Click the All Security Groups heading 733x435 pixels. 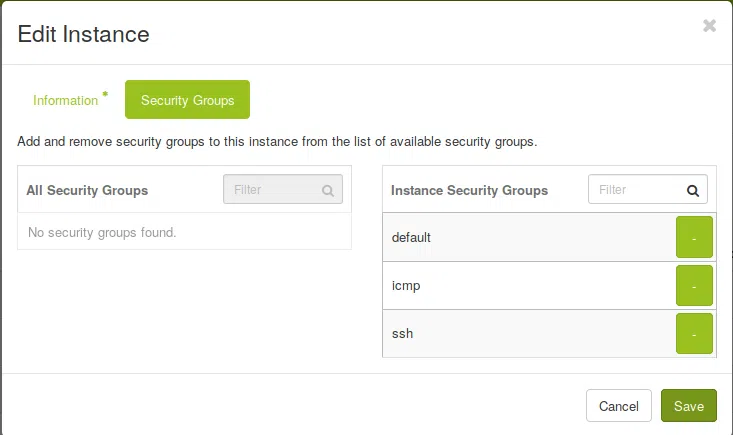pyautogui.click(x=87, y=190)
